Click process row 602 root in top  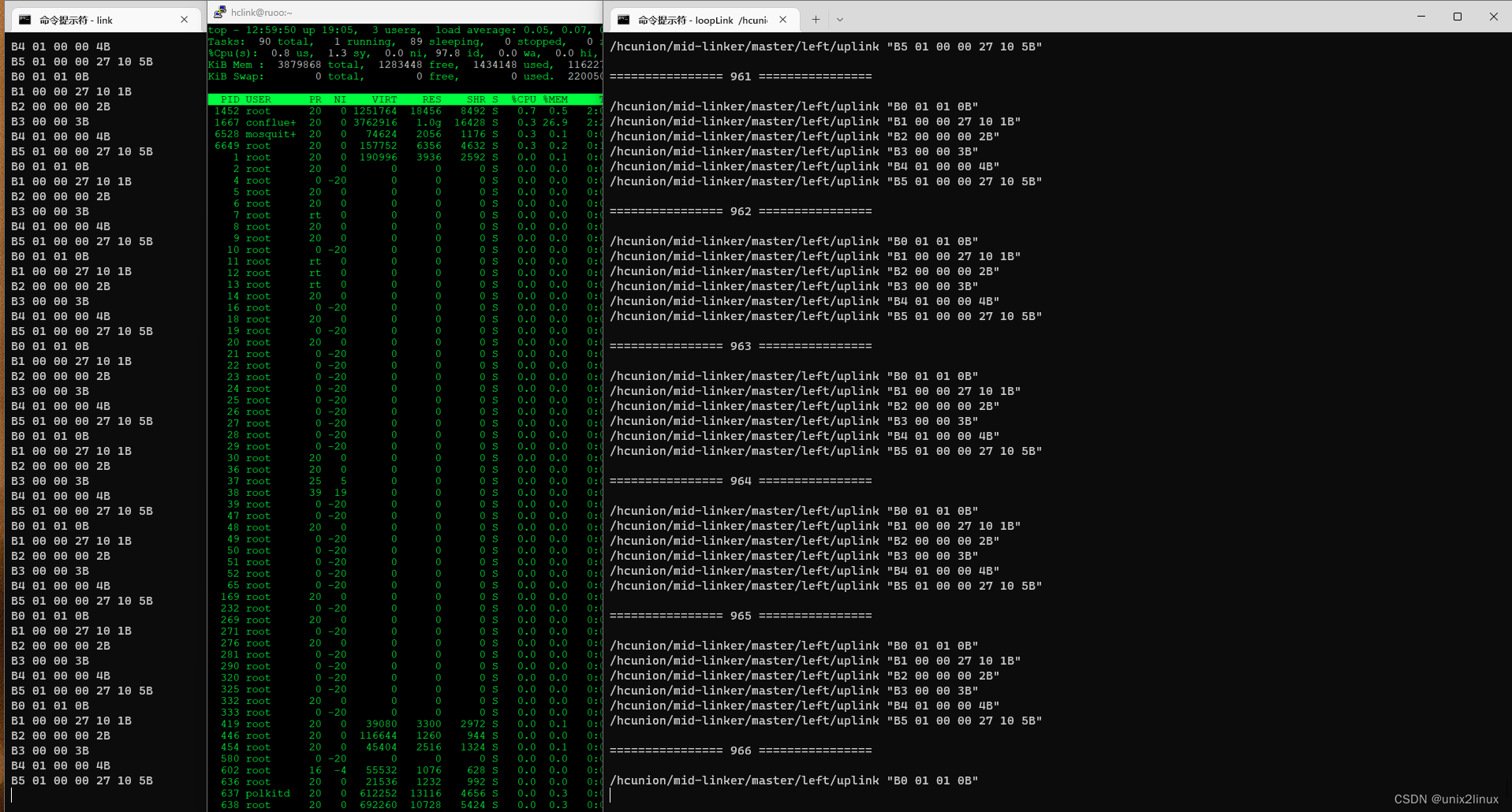pyautogui.click(x=405, y=770)
